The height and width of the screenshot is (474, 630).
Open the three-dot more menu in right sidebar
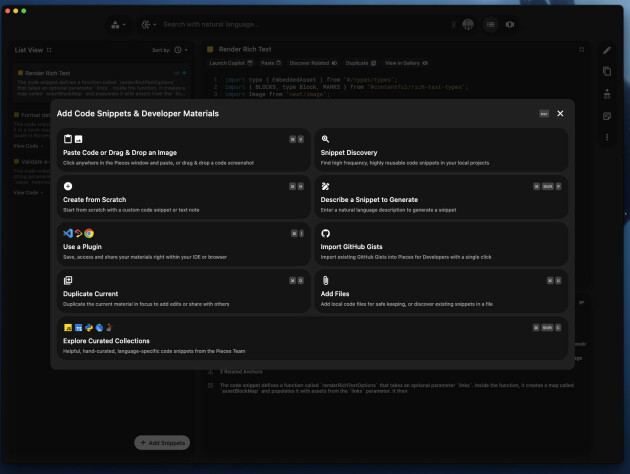607,137
